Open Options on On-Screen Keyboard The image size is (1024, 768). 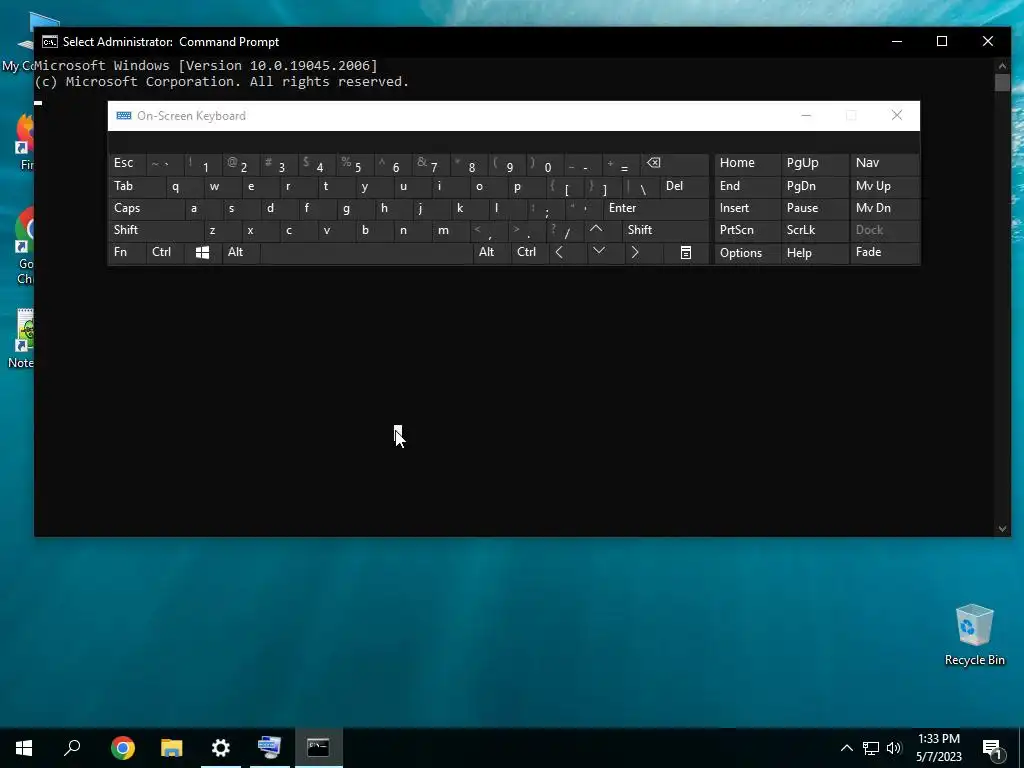[x=746, y=253]
